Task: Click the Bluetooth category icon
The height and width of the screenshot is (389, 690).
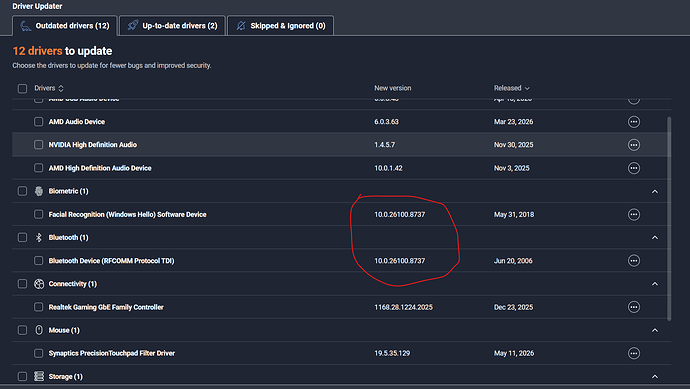Action: pos(39,238)
